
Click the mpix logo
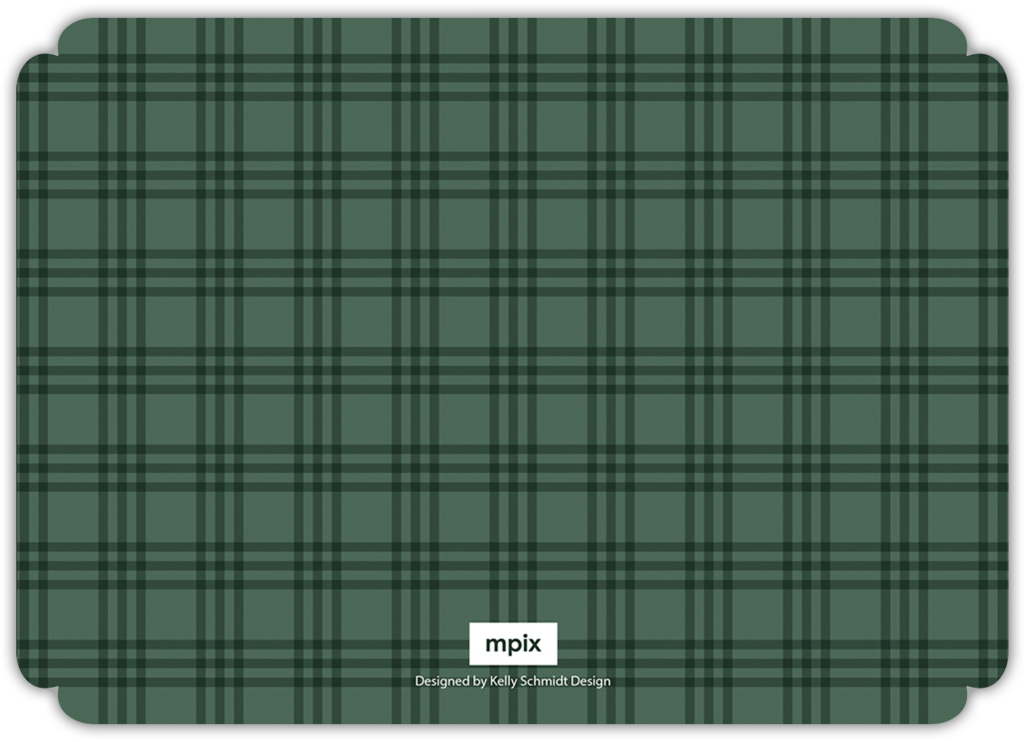tap(513, 644)
